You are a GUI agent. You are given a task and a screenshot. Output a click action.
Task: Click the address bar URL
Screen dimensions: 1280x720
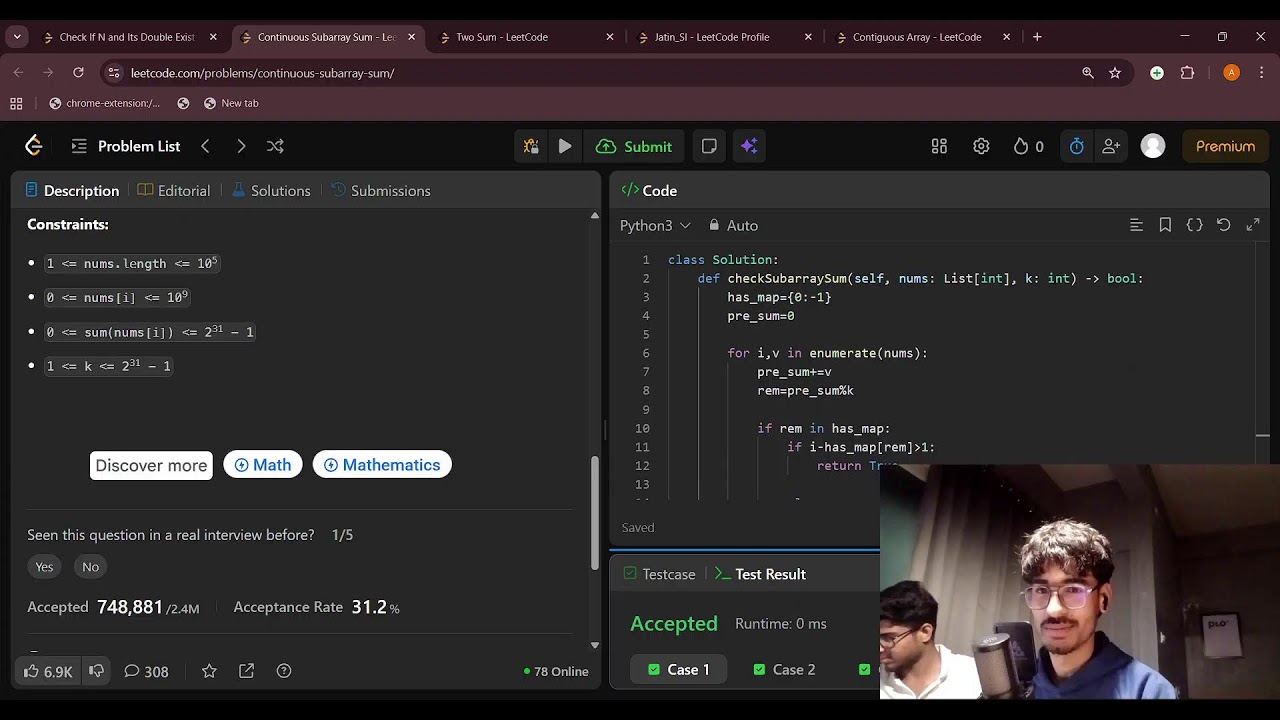coord(262,73)
